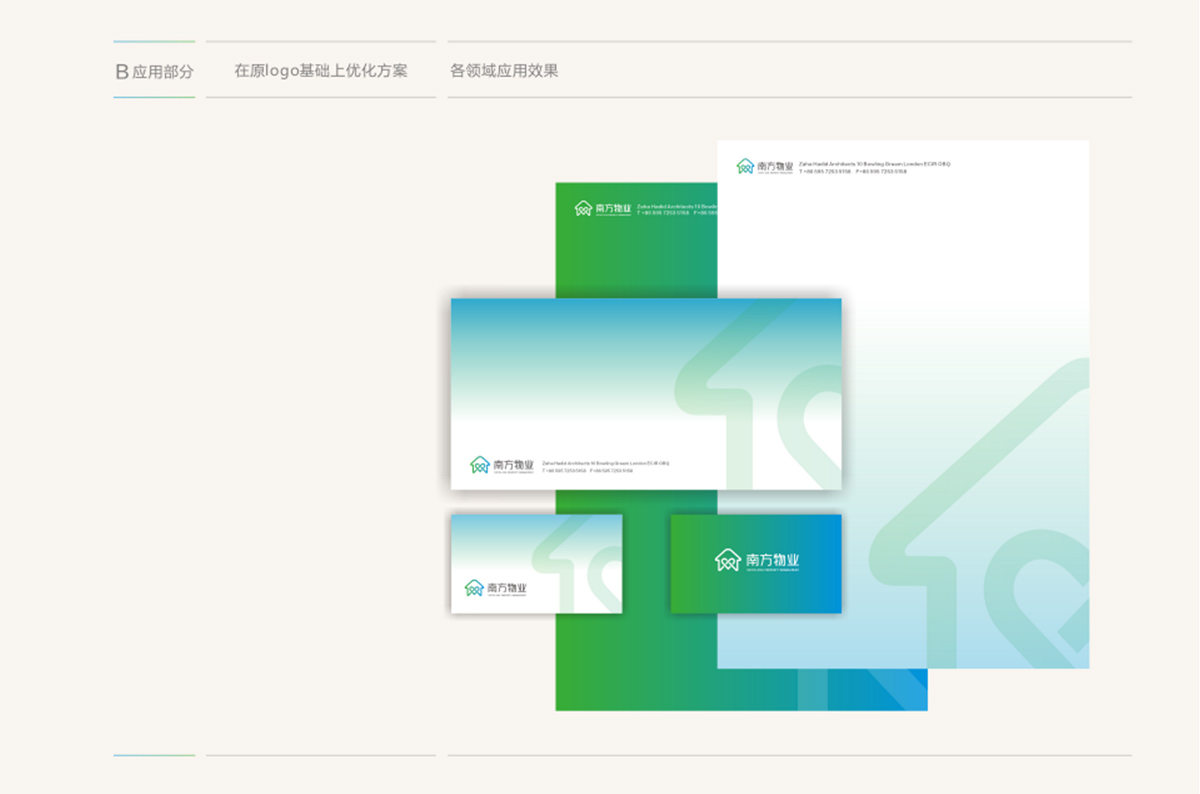Select the house logo icon on the large envelope
The width and height of the screenshot is (1200, 794).
tap(480, 464)
